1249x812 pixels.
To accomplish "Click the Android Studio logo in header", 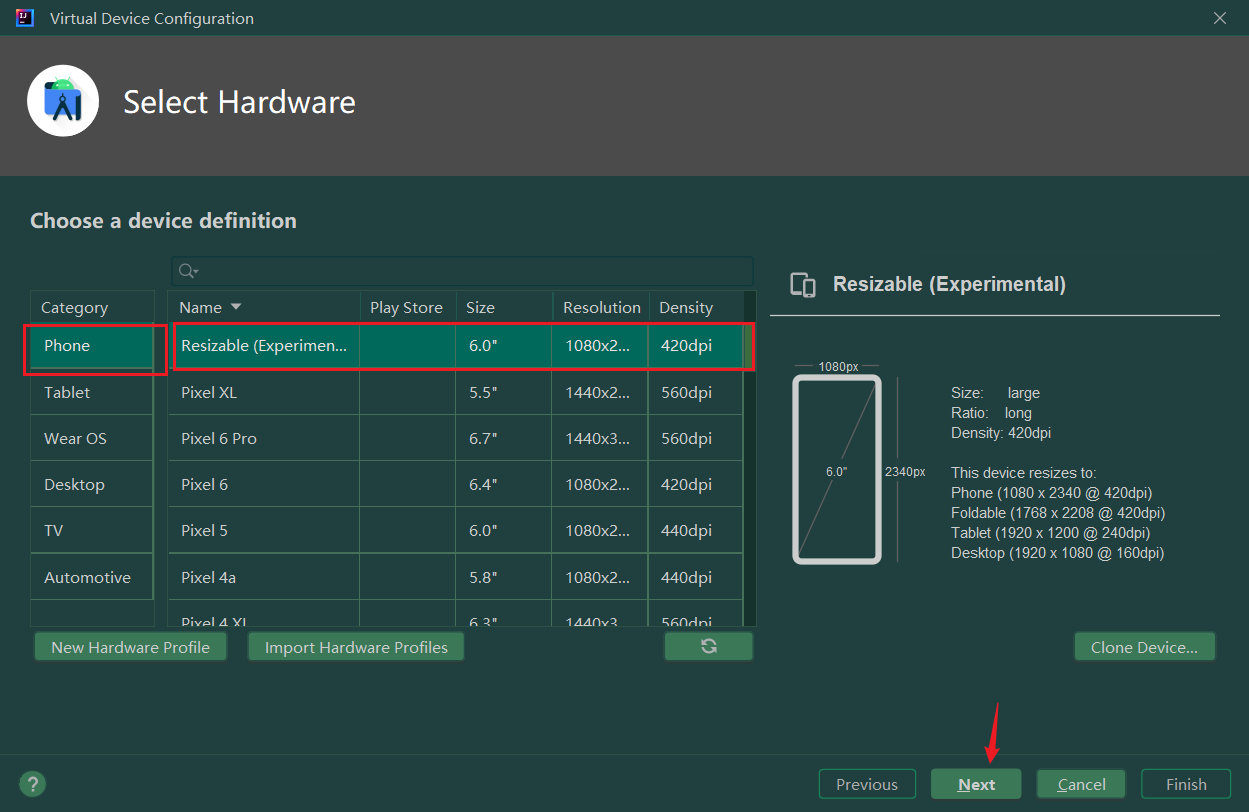I will (x=63, y=101).
